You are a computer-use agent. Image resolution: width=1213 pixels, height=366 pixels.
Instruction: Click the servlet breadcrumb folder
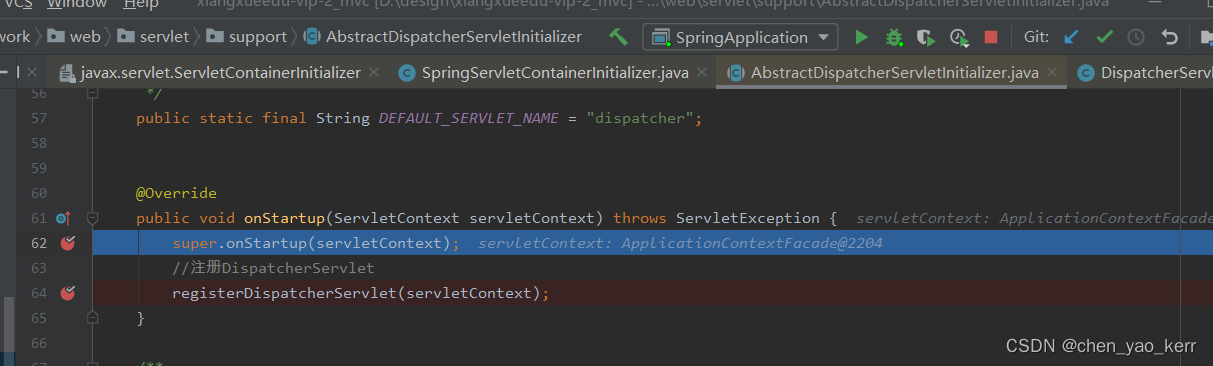(x=153, y=37)
